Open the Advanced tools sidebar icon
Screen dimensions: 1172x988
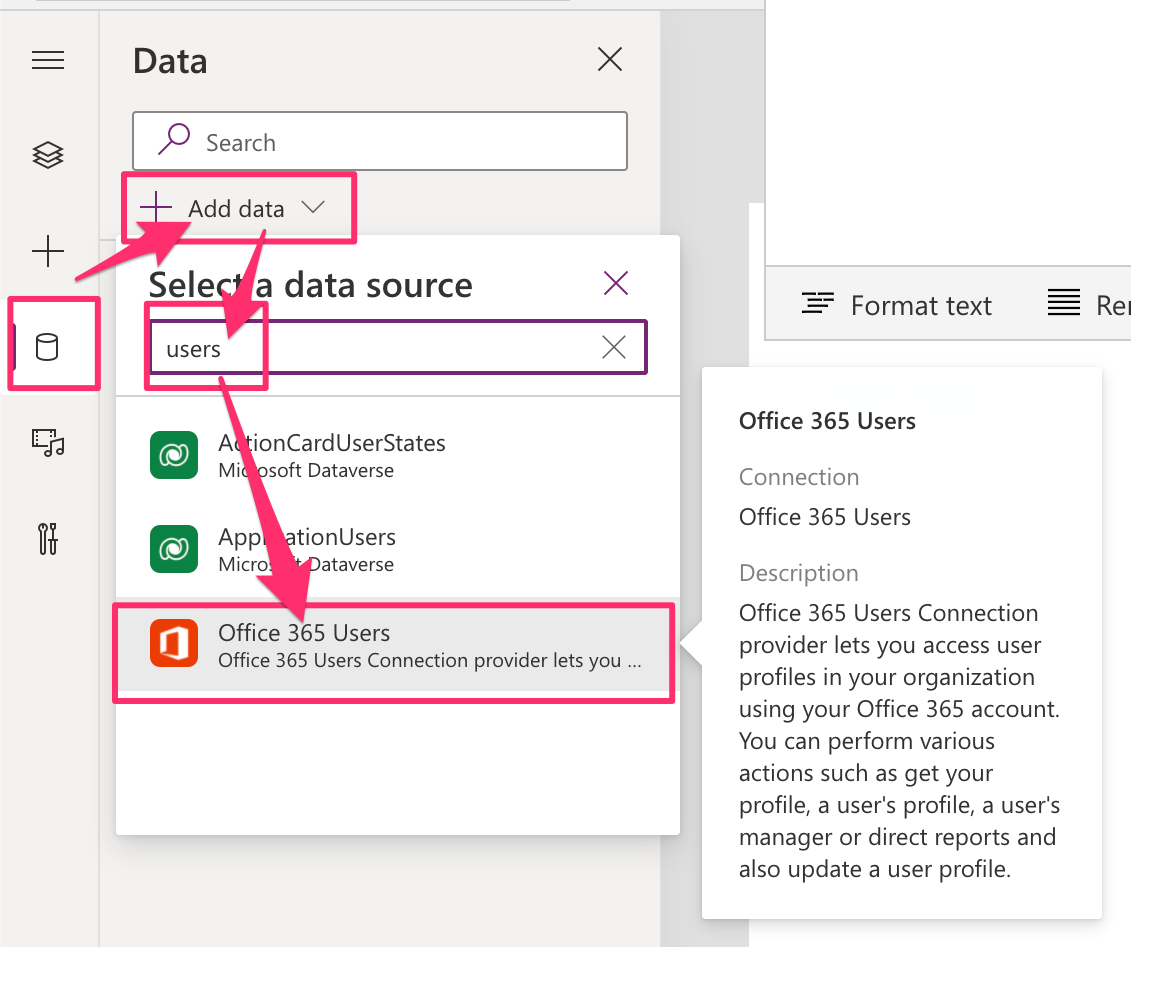[x=48, y=539]
